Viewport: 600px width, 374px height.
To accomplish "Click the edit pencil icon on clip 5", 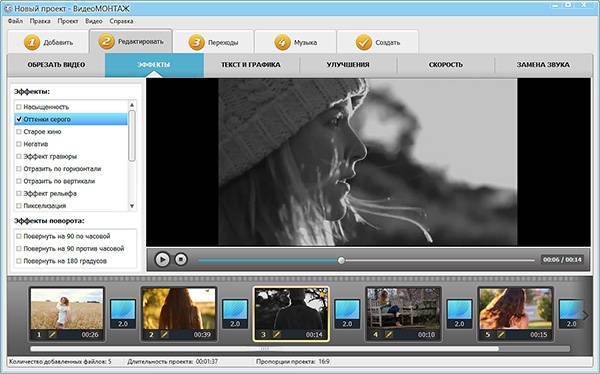I will click(x=501, y=335).
